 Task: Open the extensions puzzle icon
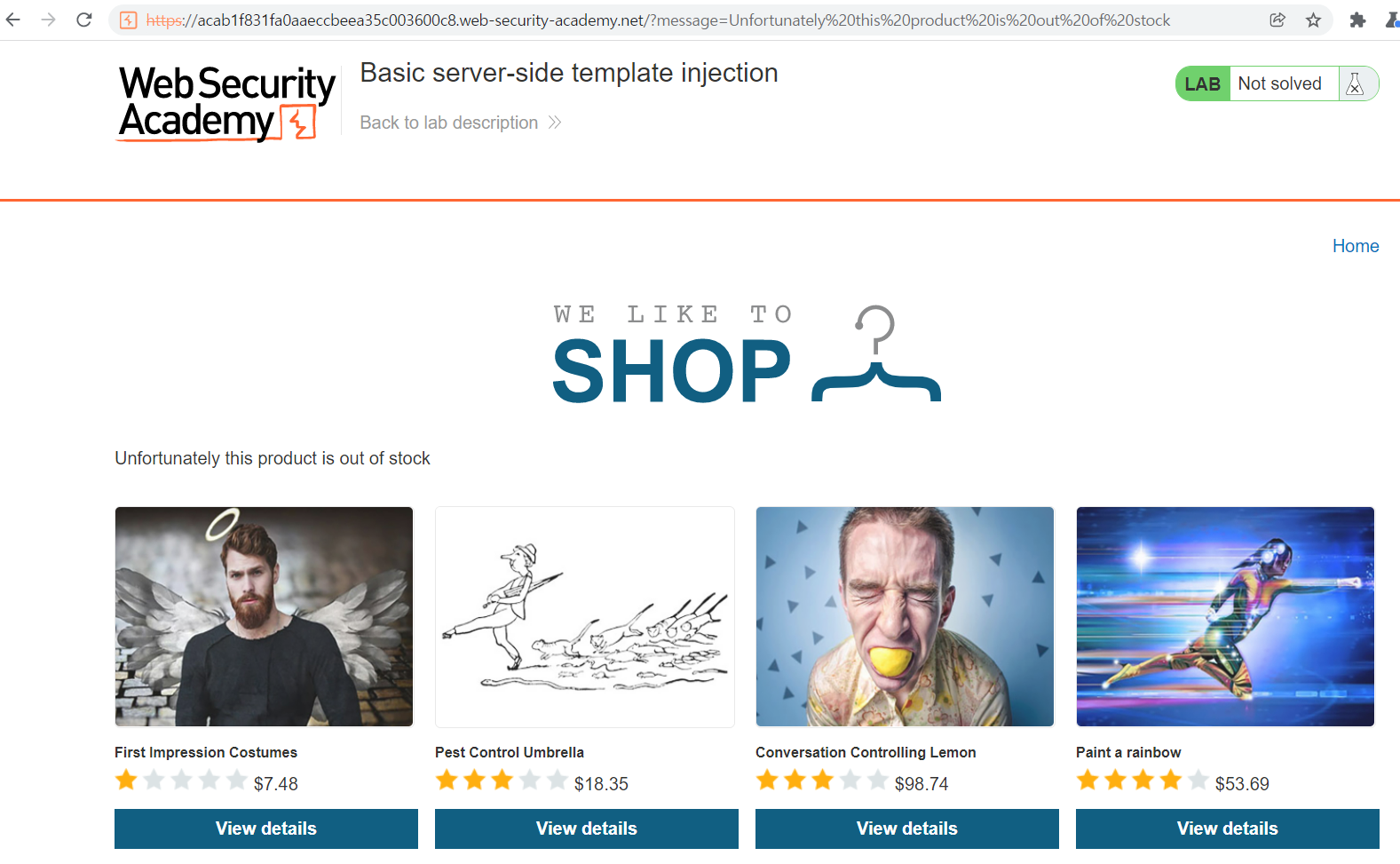click(x=1357, y=20)
